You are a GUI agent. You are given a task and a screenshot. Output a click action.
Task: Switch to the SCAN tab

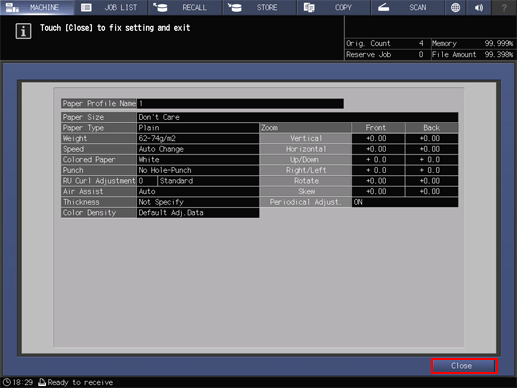coord(408,7)
